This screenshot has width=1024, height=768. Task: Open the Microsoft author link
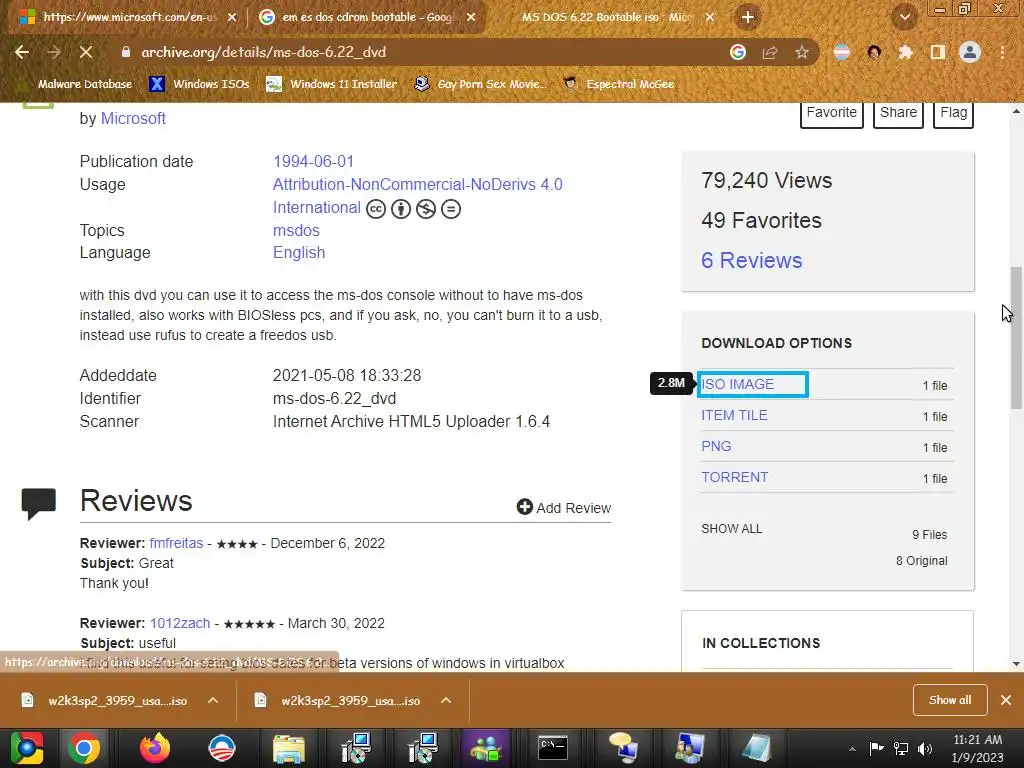coord(133,119)
